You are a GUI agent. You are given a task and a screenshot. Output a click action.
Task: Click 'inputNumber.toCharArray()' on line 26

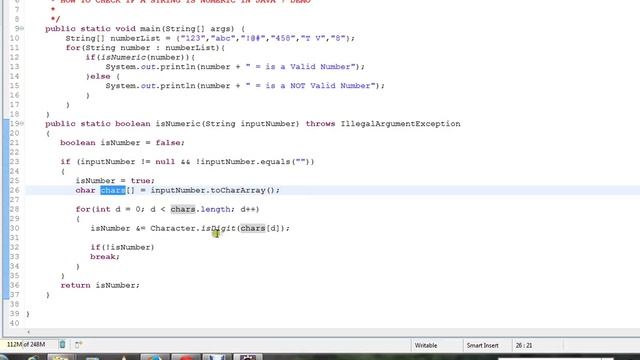pyautogui.click(x=212, y=190)
